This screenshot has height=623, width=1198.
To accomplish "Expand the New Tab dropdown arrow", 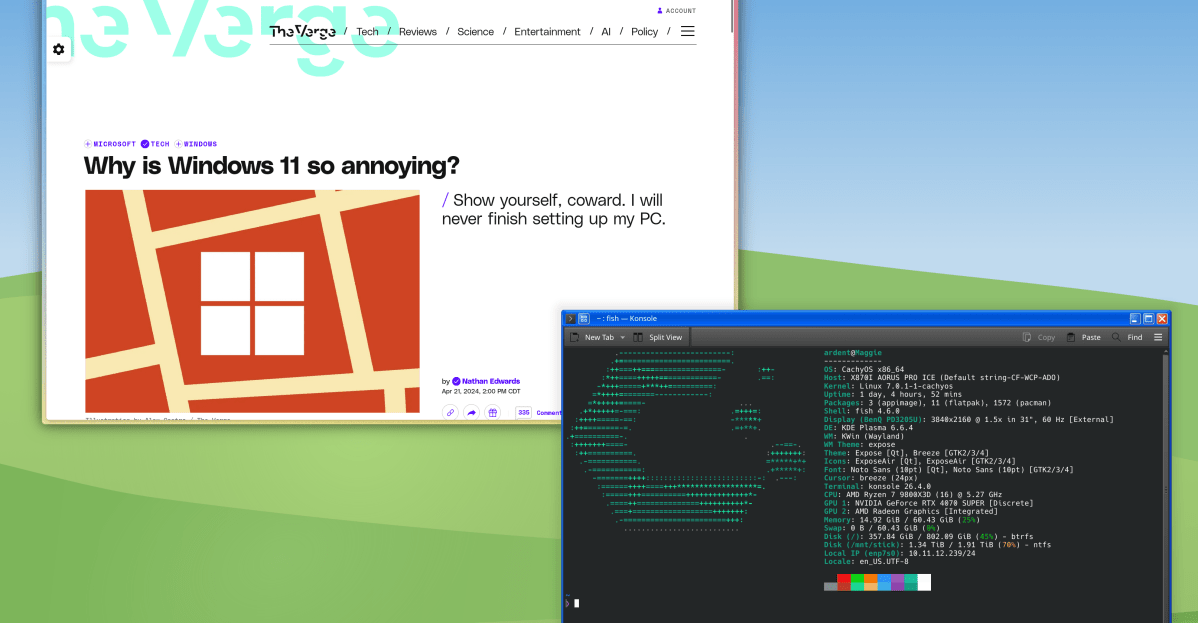I will pyautogui.click(x=621, y=337).
